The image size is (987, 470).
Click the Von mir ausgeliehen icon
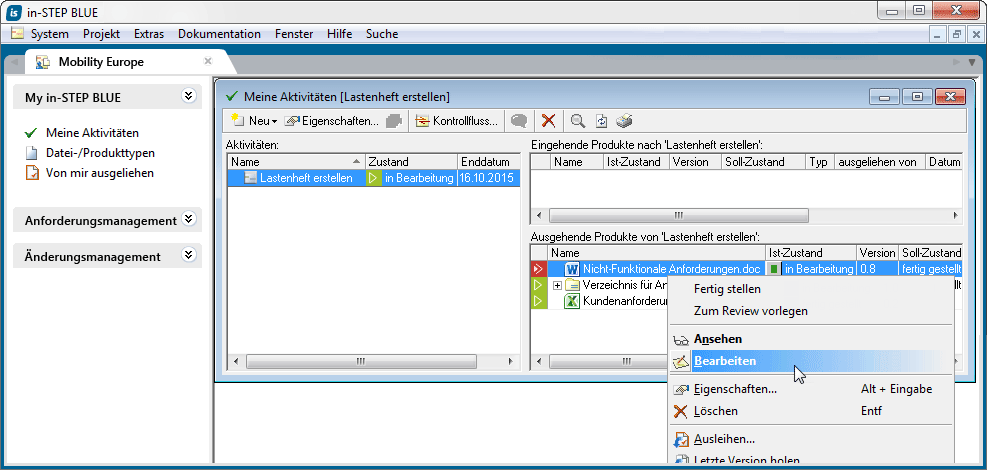(31, 173)
